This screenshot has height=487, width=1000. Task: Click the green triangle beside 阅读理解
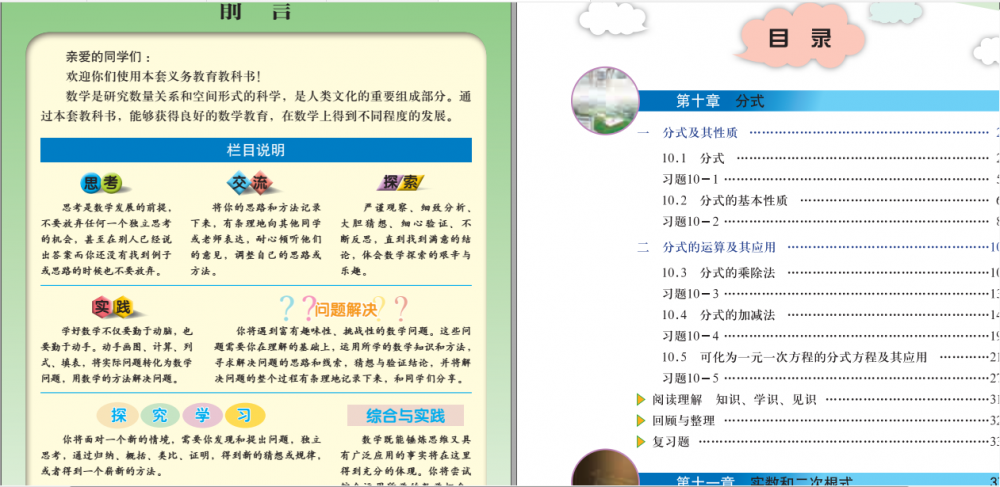coord(641,400)
